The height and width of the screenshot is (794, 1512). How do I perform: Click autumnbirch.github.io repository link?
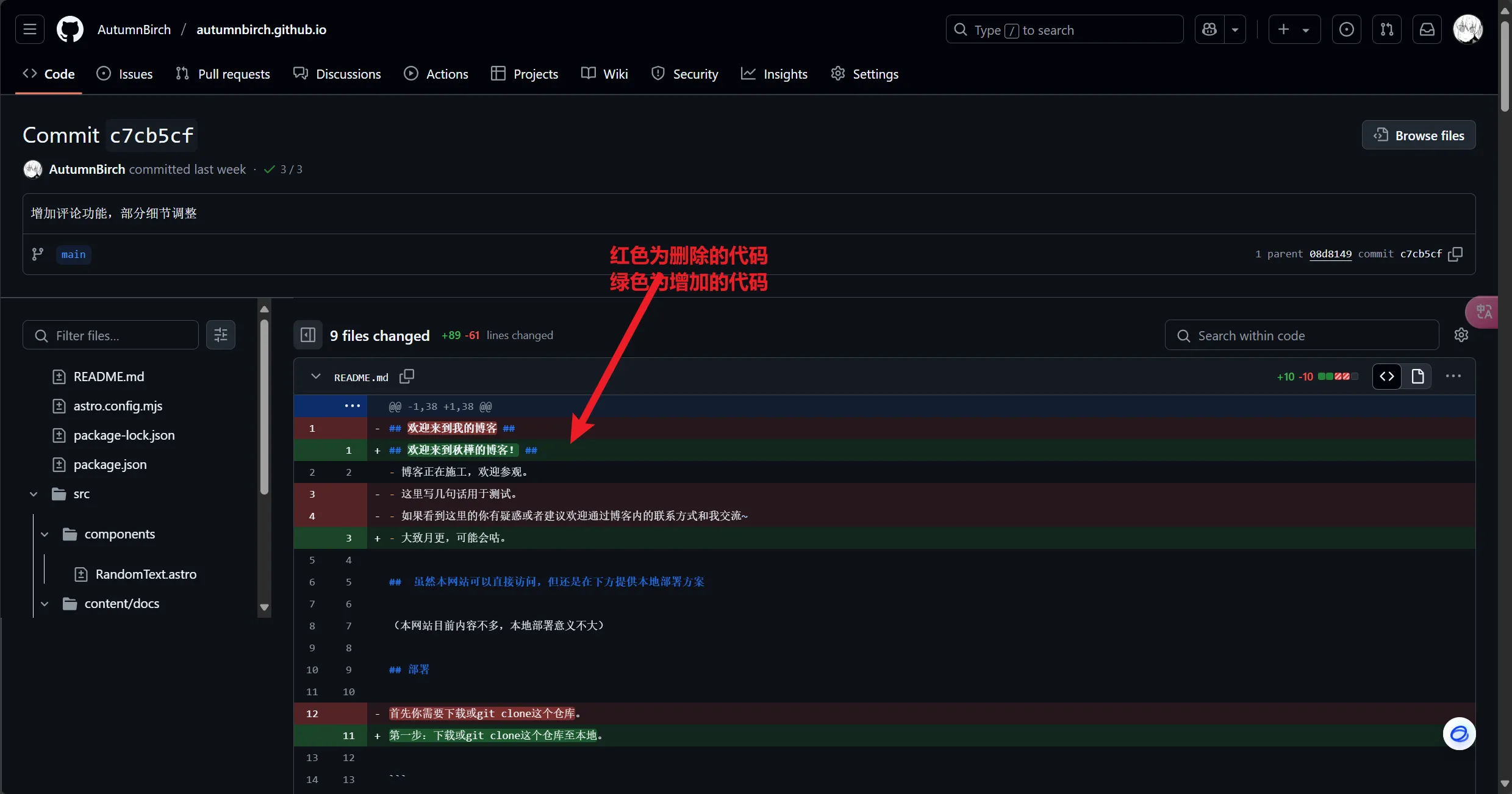point(261,29)
